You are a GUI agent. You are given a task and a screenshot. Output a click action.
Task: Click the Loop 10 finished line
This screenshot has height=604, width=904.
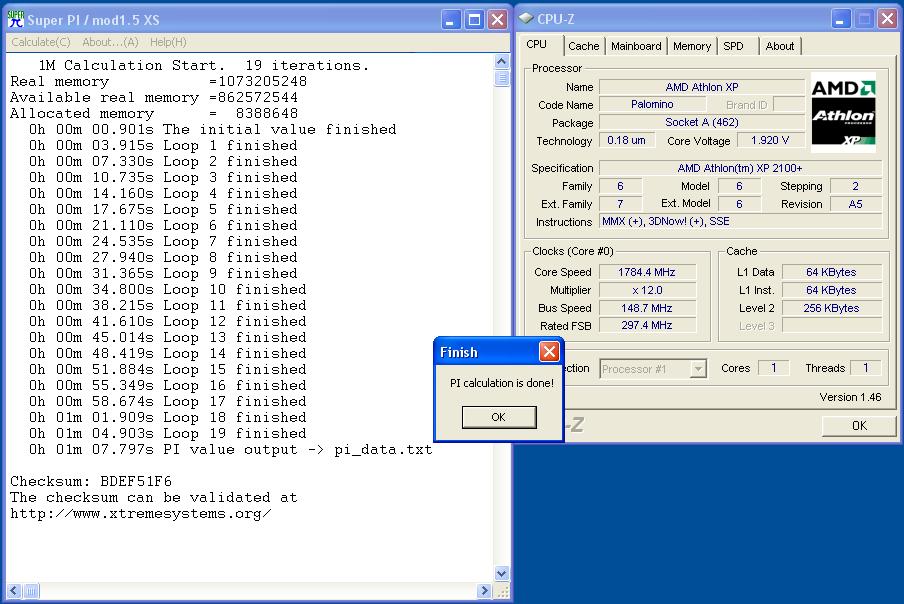168,289
